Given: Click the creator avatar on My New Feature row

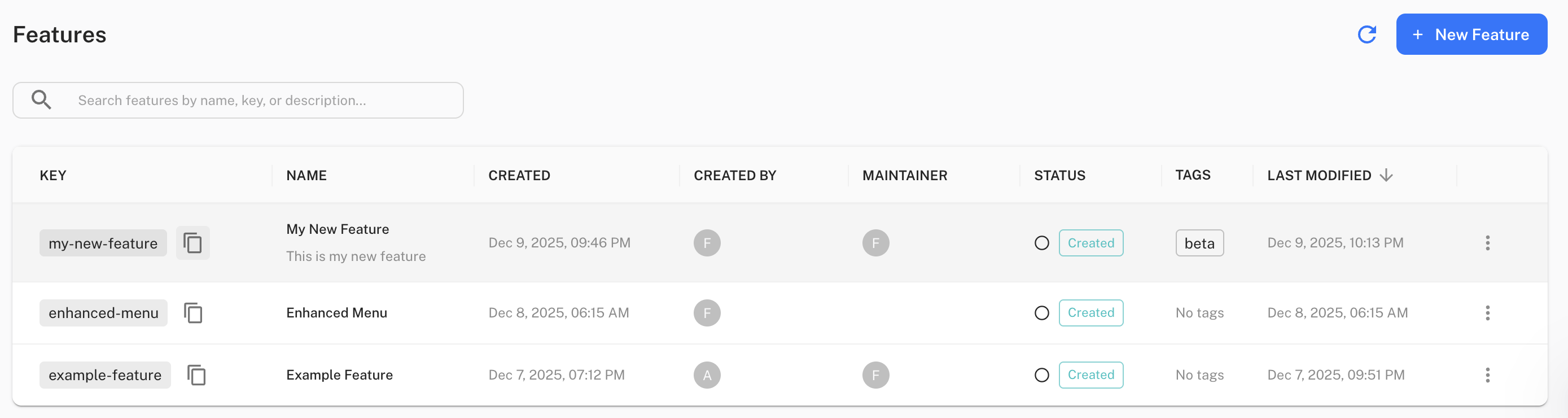Looking at the screenshot, I should (707, 242).
